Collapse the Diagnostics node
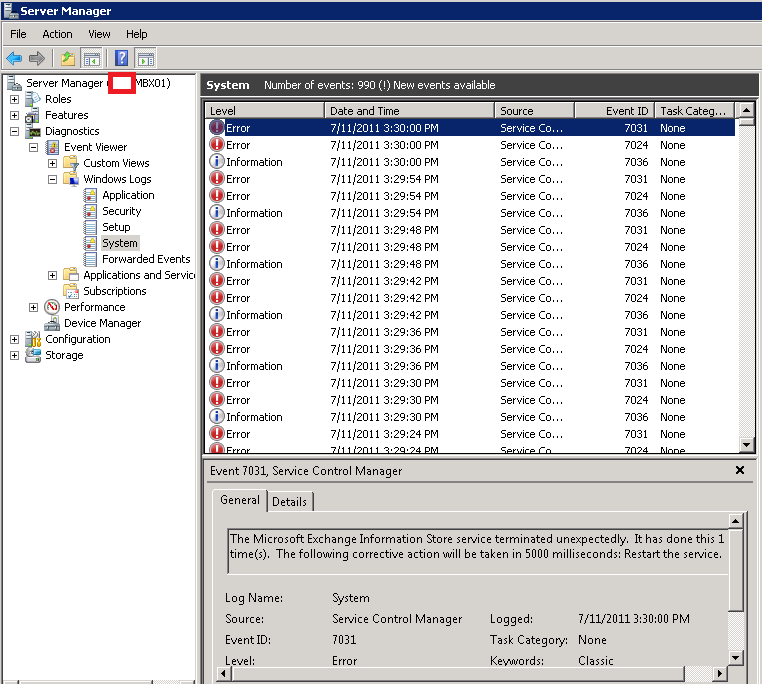 14,131
